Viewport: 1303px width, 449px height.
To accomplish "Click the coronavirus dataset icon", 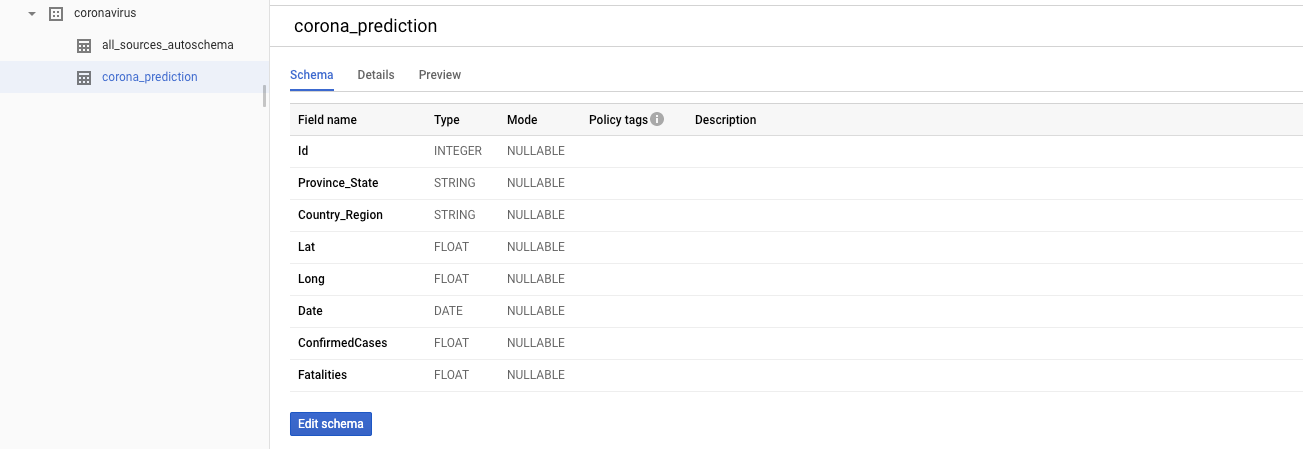I will tap(56, 14).
